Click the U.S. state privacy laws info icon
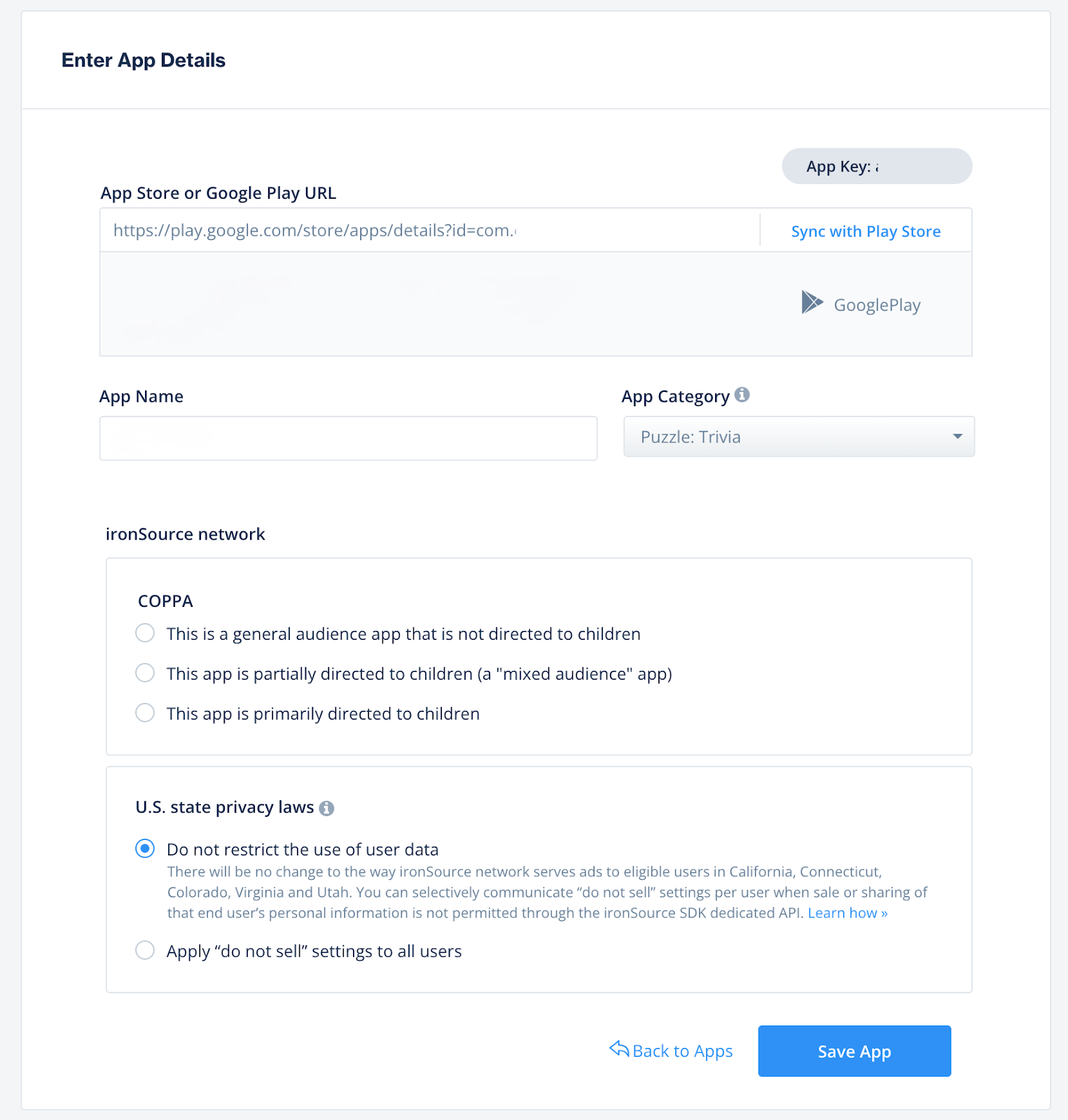1068x1120 pixels. coord(326,808)
